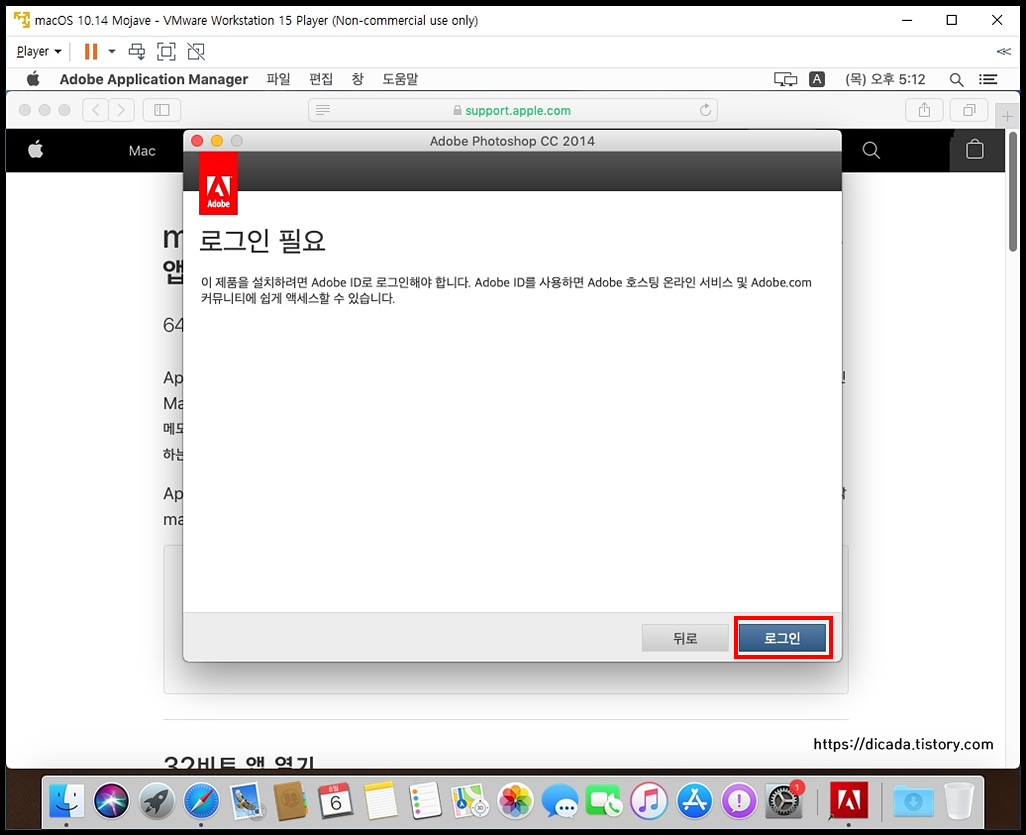Open Finder from the Dock
Screen dimensions: 1026x835
67,800
